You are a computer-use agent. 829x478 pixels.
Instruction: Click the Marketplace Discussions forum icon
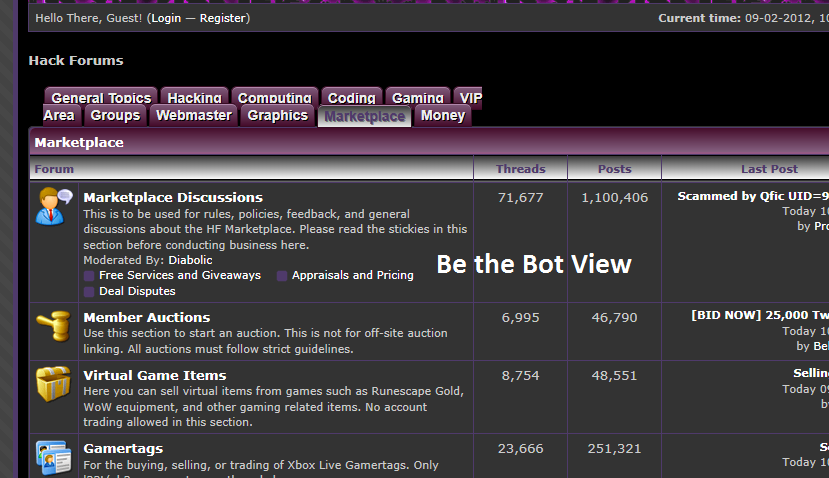pyautogui.click(x=54, y=206)
